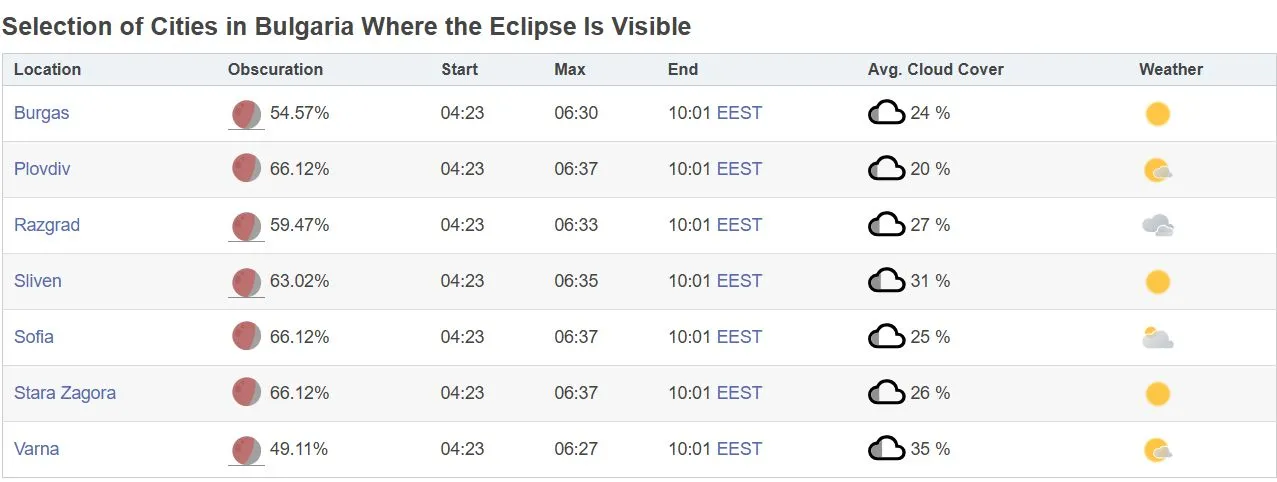This screenshot has width=1277, height=482.
Task: Click the Location column header
Action: pyautogui.click(x=47, y=70)
